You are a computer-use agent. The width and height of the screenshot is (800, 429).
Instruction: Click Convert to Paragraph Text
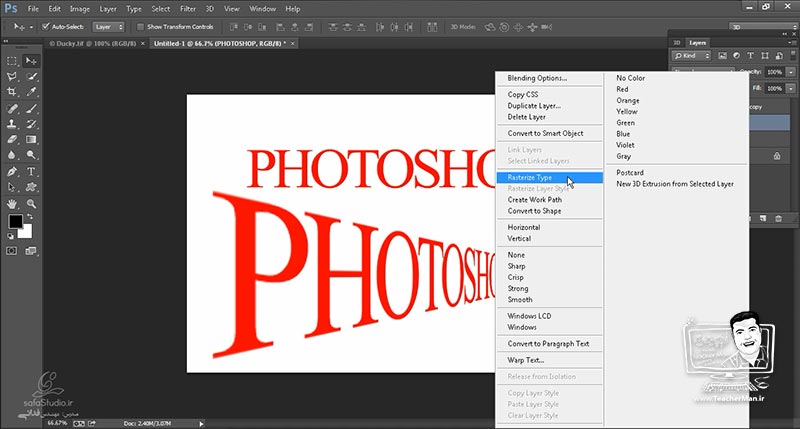549,344
